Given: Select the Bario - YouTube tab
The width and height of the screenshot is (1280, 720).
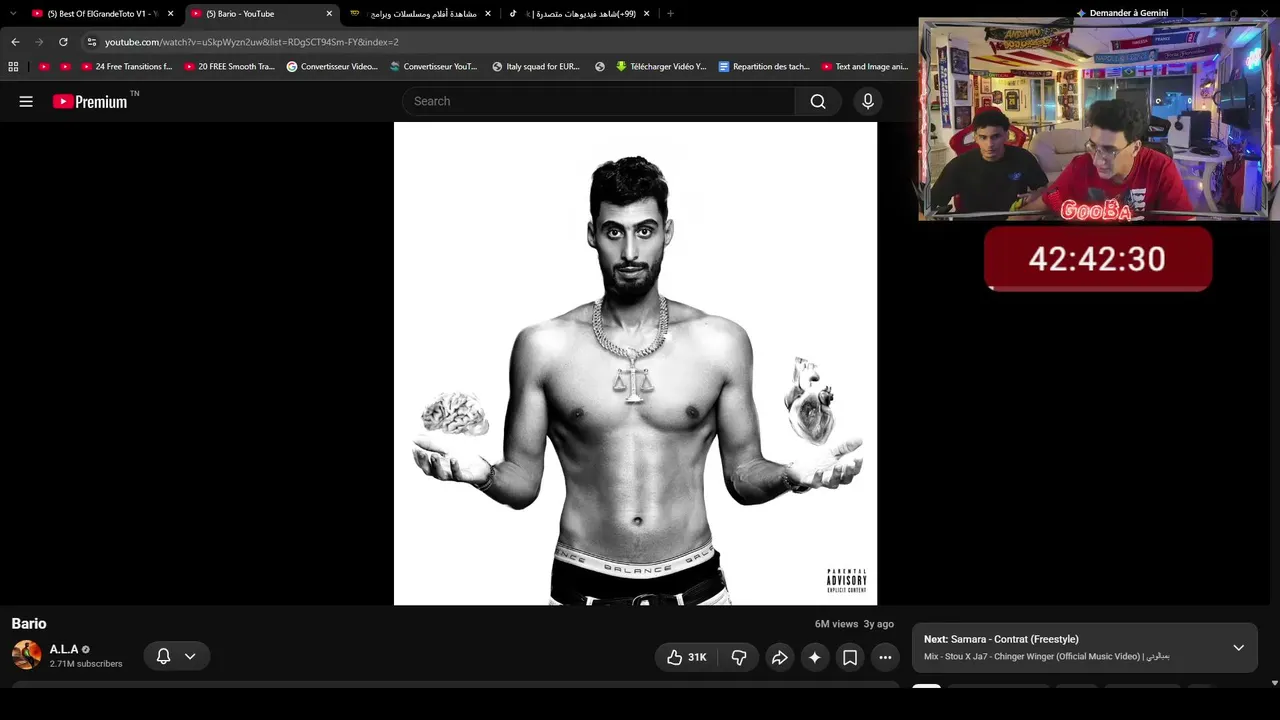Looking at the screenshot, I should pos(264,14).
